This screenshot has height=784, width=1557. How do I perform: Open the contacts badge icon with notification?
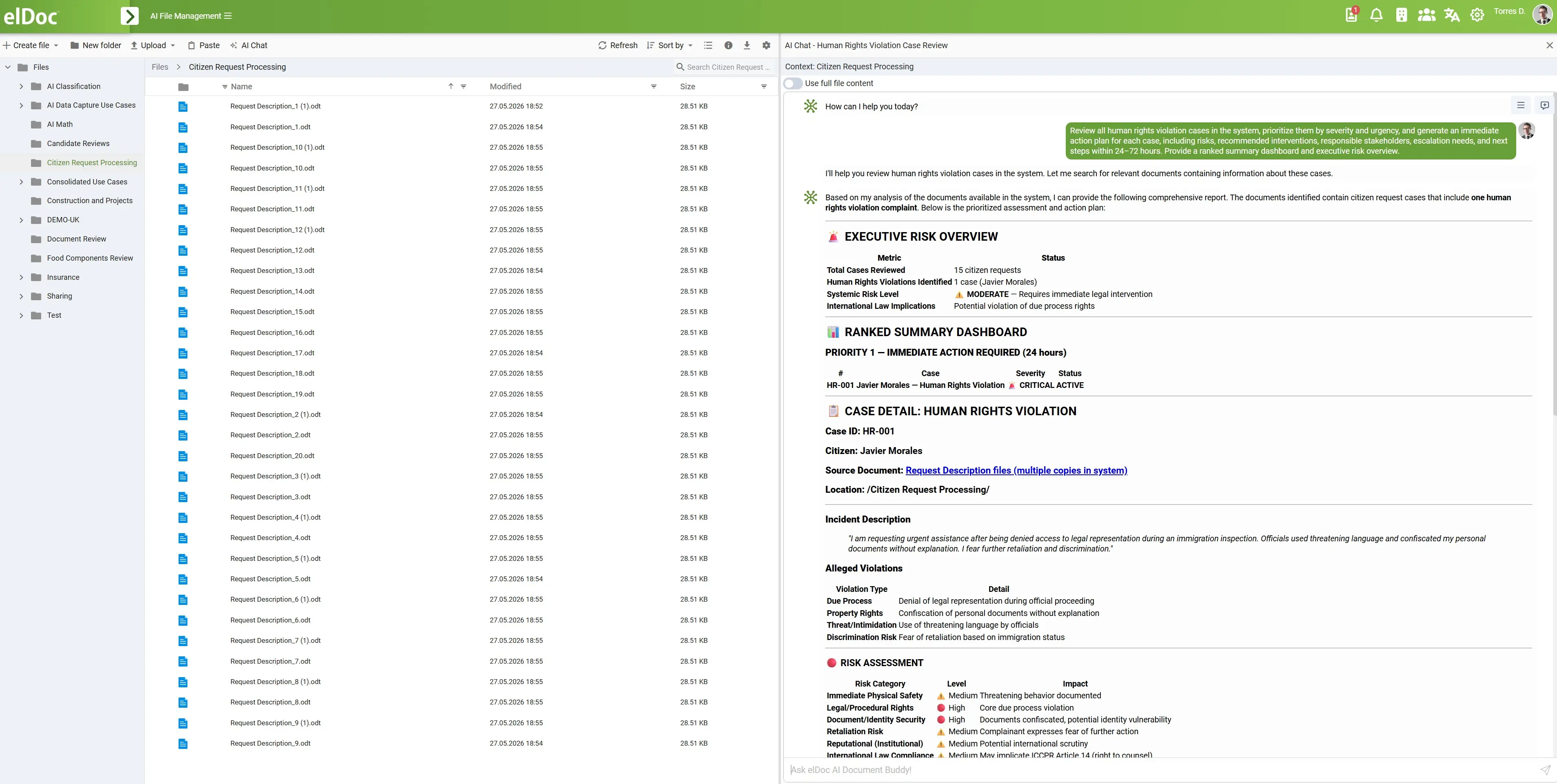click(1351, 15)
